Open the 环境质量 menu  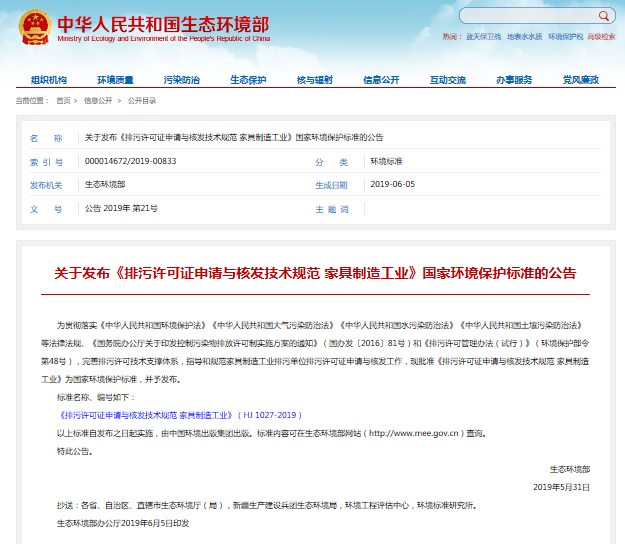[115, 79]
